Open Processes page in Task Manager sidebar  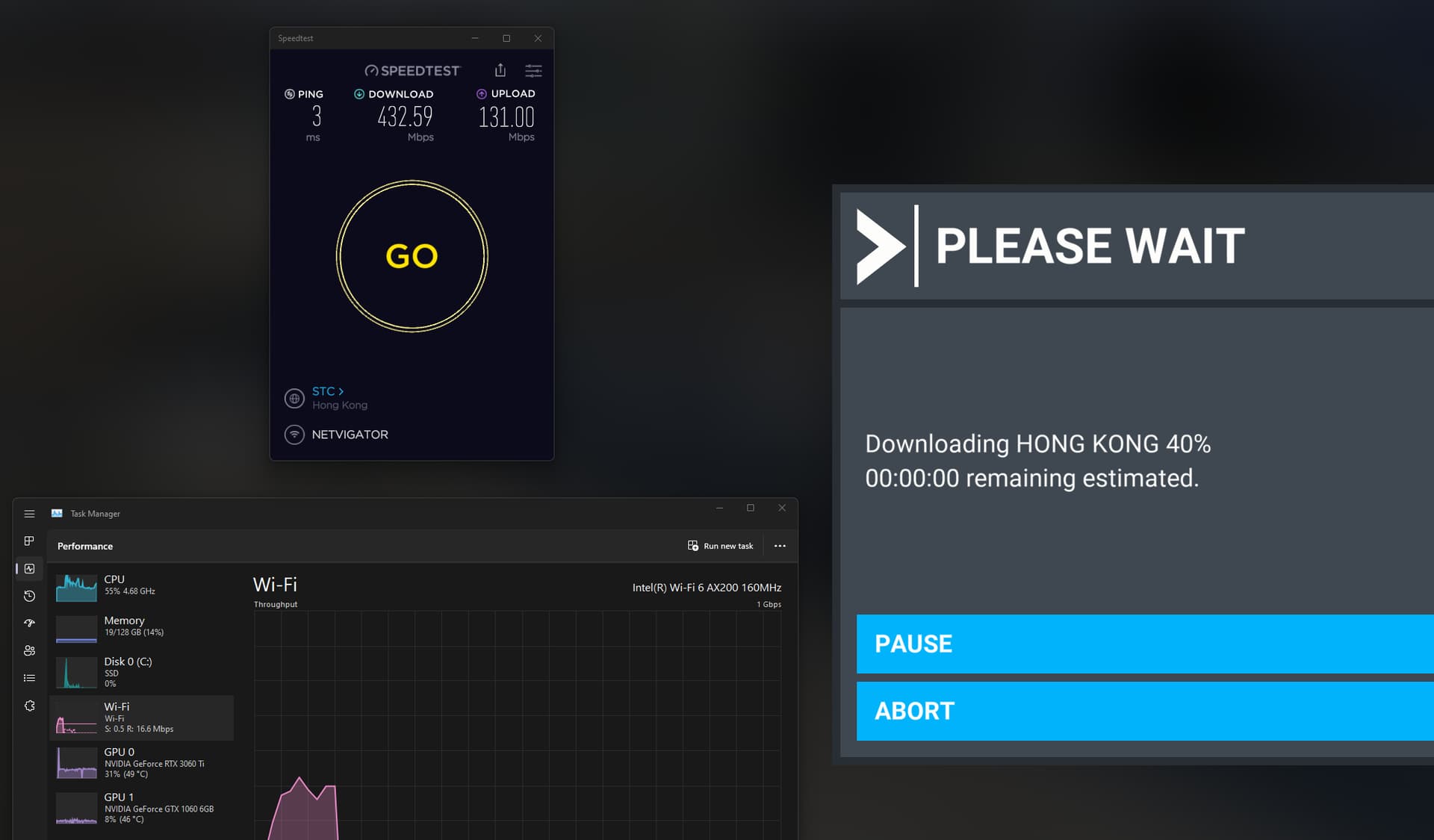click(29, 541)
